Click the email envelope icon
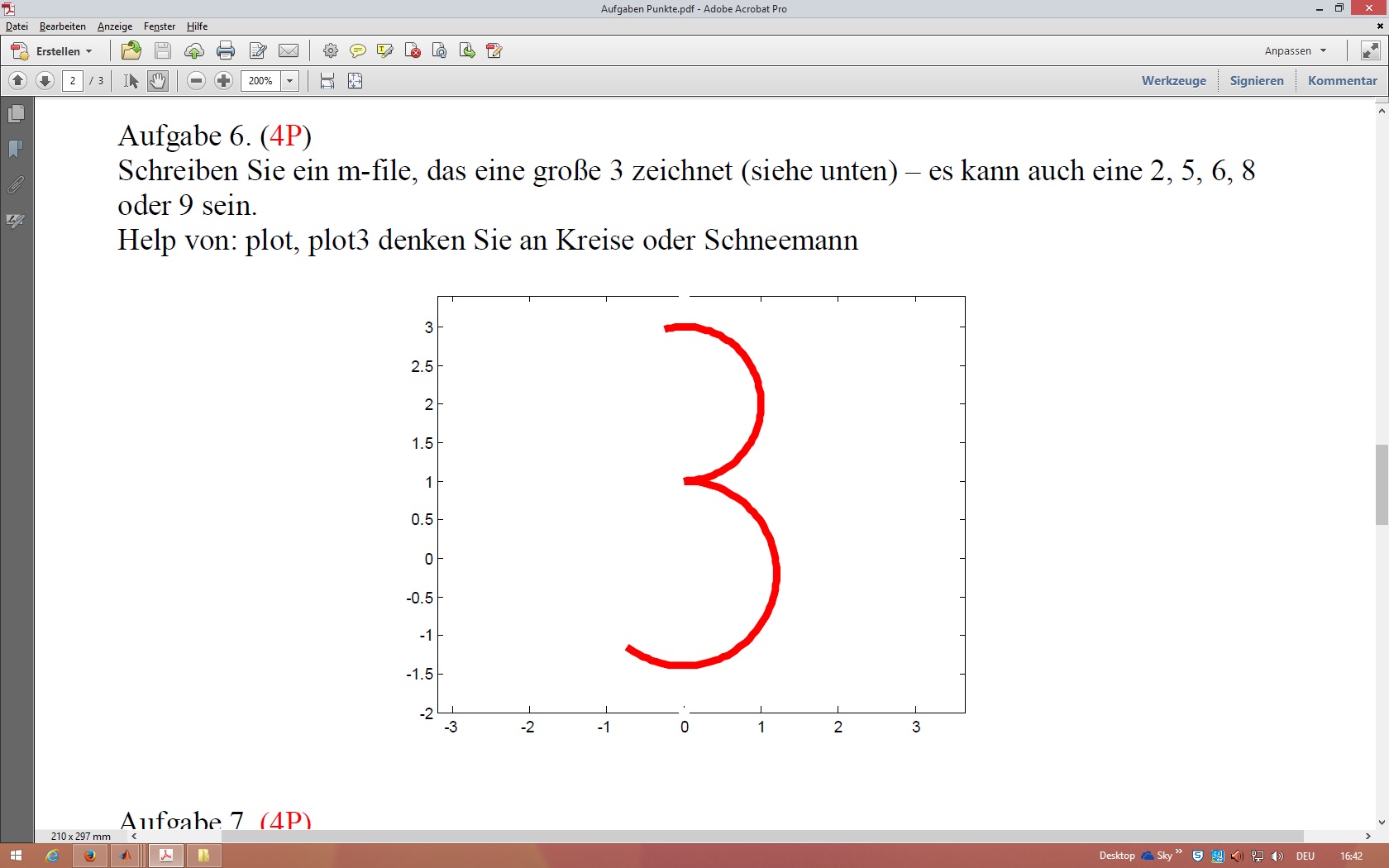The image size is (1389, 868). point(289,51)
